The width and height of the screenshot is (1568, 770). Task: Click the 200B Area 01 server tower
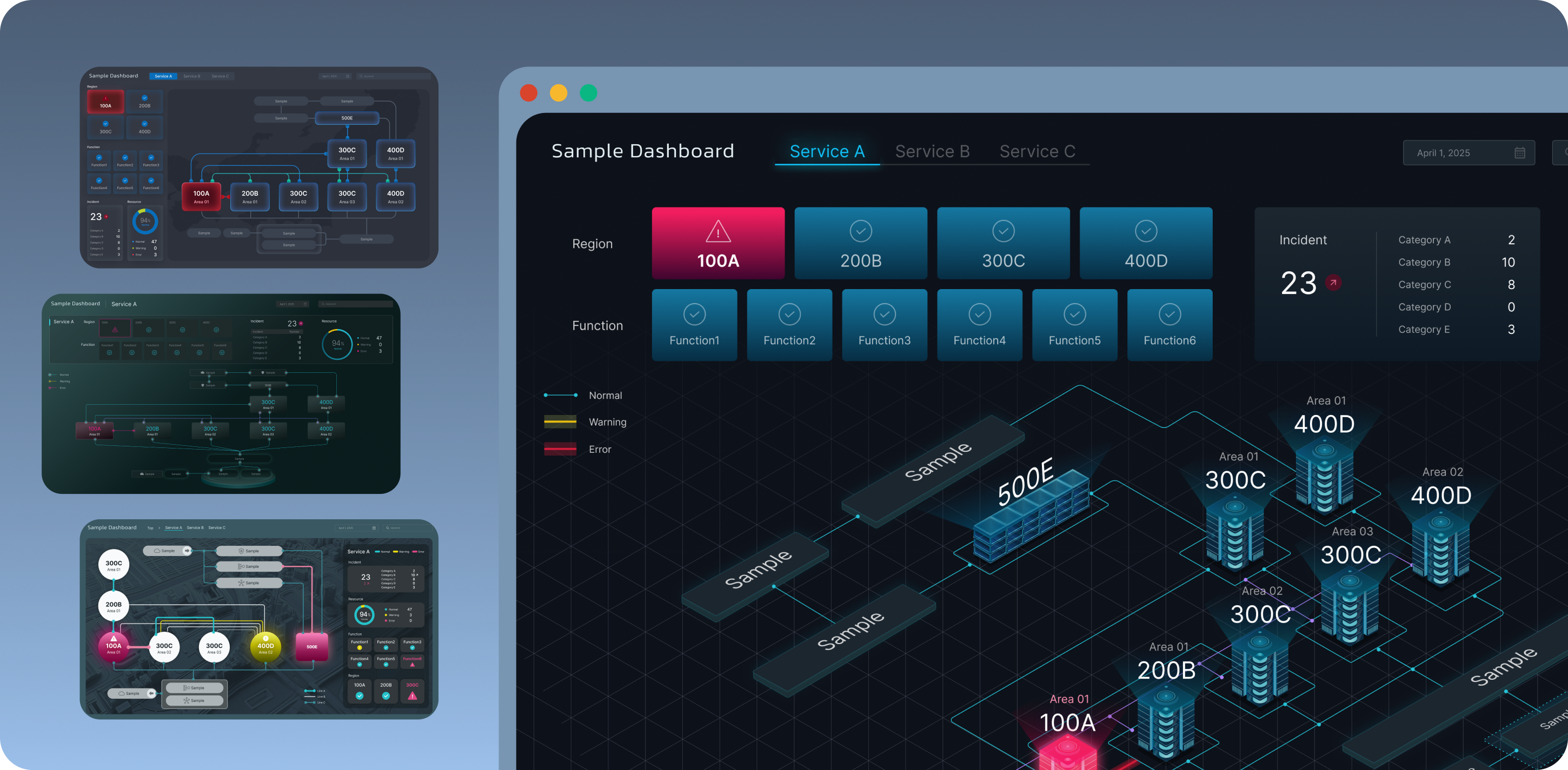coord(1165,724)
